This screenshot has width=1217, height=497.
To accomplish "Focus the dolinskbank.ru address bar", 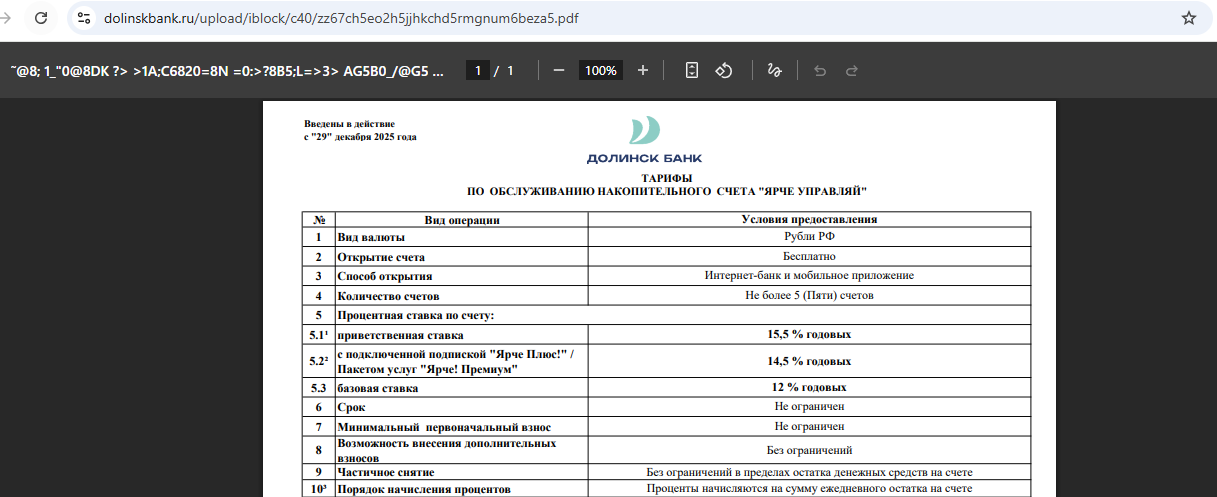I will pos(340,18).
